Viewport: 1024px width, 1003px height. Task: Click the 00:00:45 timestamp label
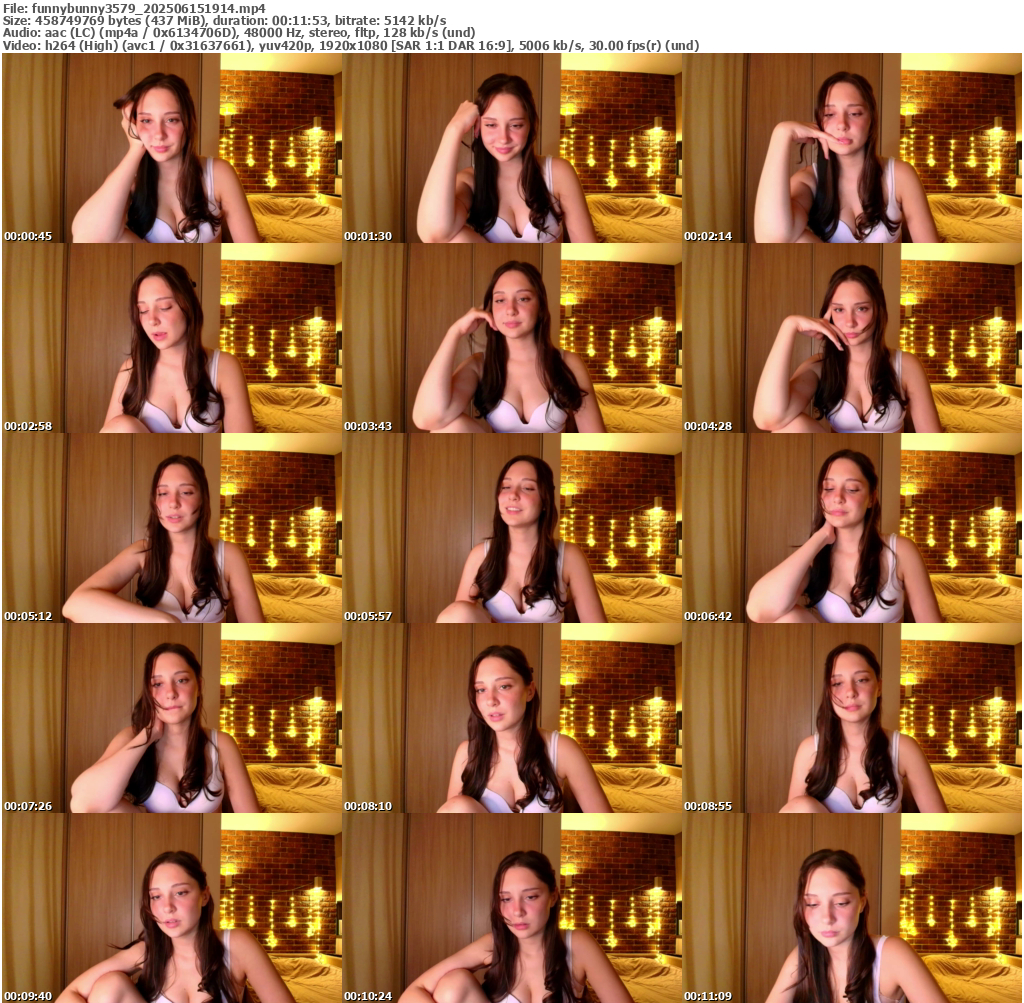[28, 236]
